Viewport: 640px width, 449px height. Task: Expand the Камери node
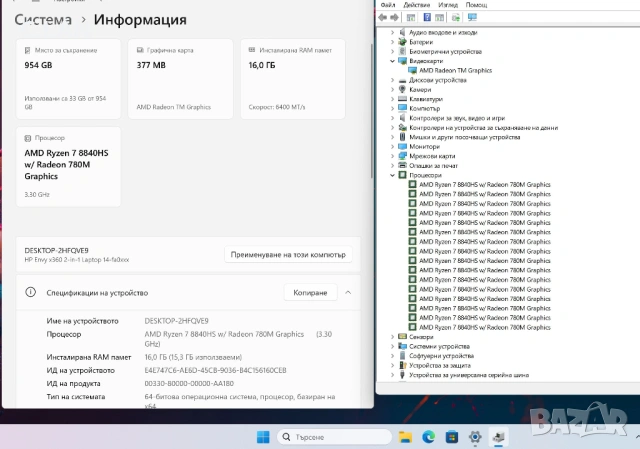[x=392, y=89]
